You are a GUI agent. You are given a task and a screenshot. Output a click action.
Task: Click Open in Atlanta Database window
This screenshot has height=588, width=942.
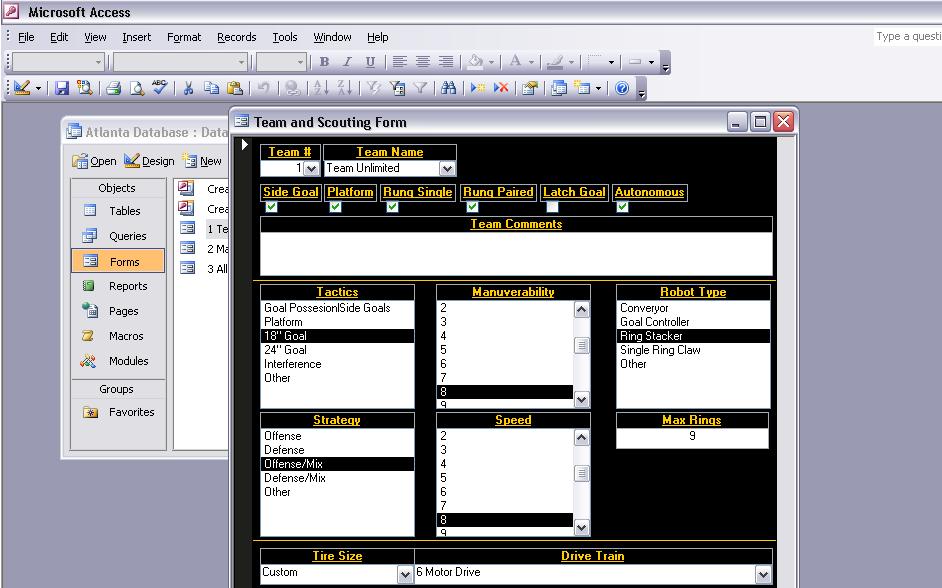click(94, 161)
